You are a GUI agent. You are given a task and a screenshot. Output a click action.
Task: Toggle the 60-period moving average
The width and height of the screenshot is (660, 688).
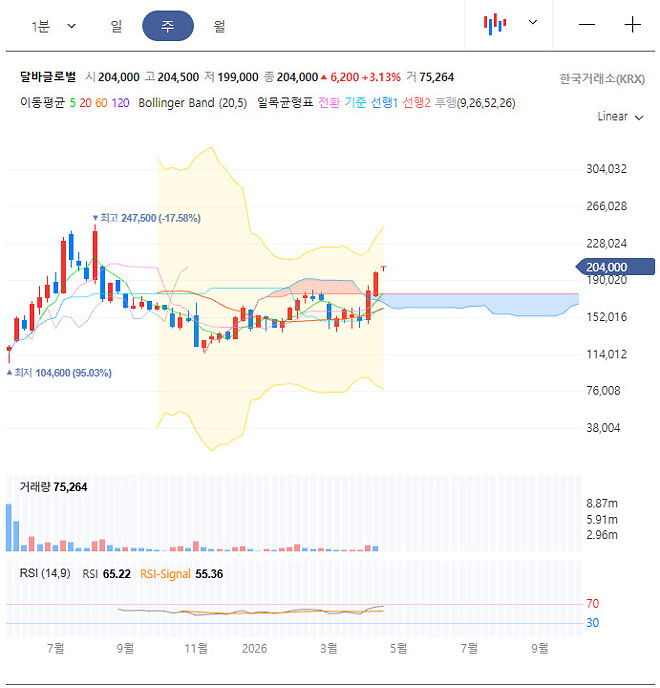[101, 103]
